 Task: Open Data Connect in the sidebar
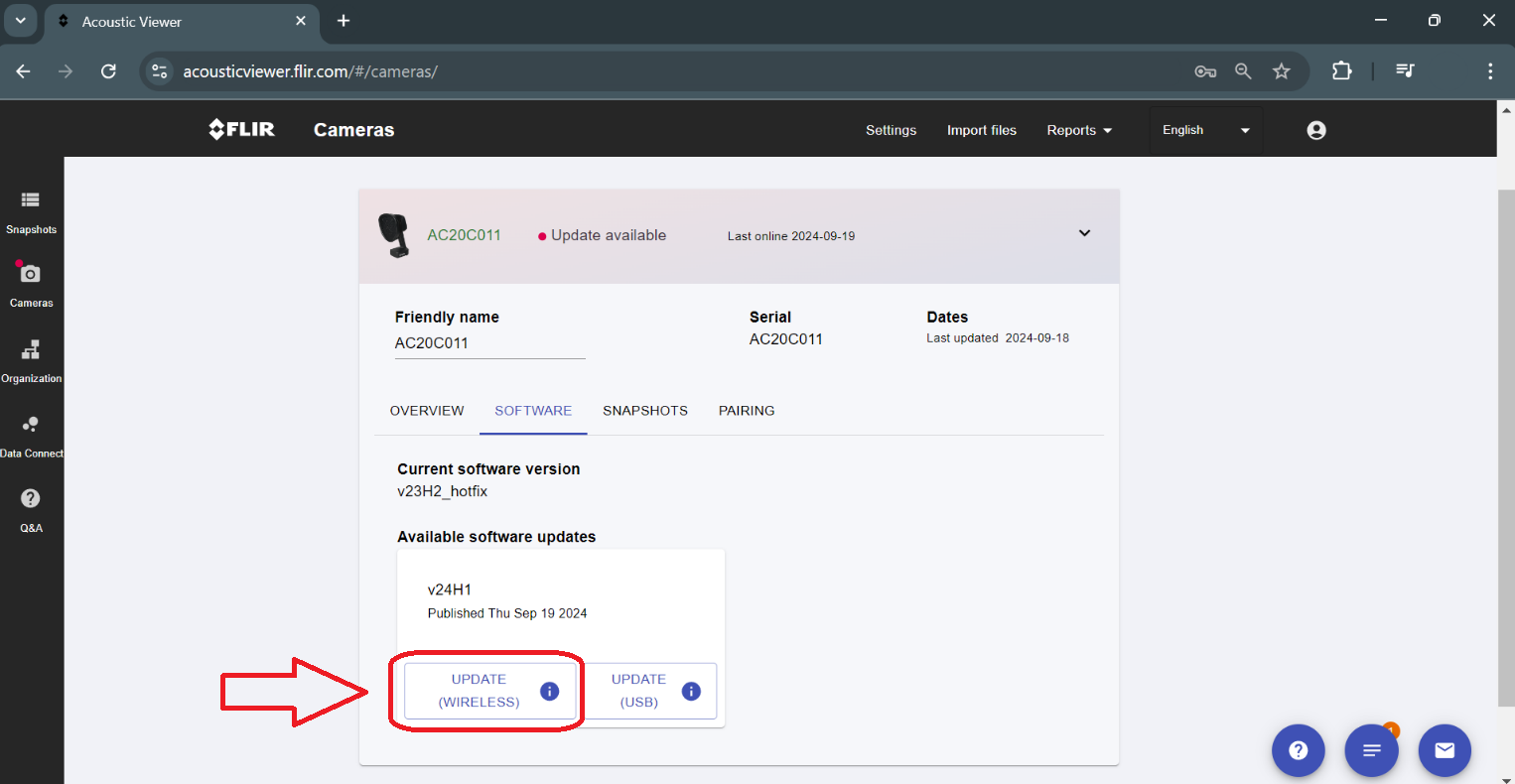31,435
